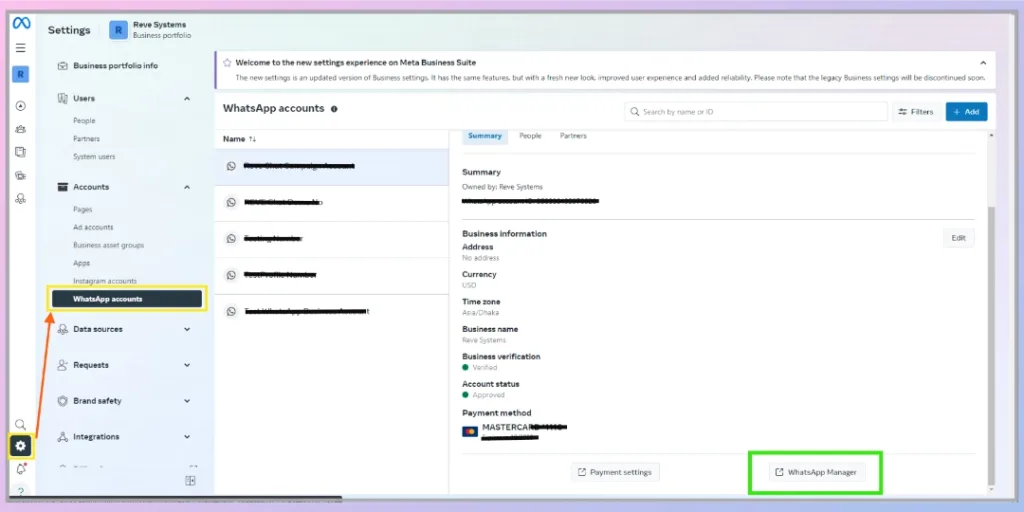The height and width of the screenshot is (512, 1024).
Task: Click the Accounts section icon
Action: [x=63, y=187]
